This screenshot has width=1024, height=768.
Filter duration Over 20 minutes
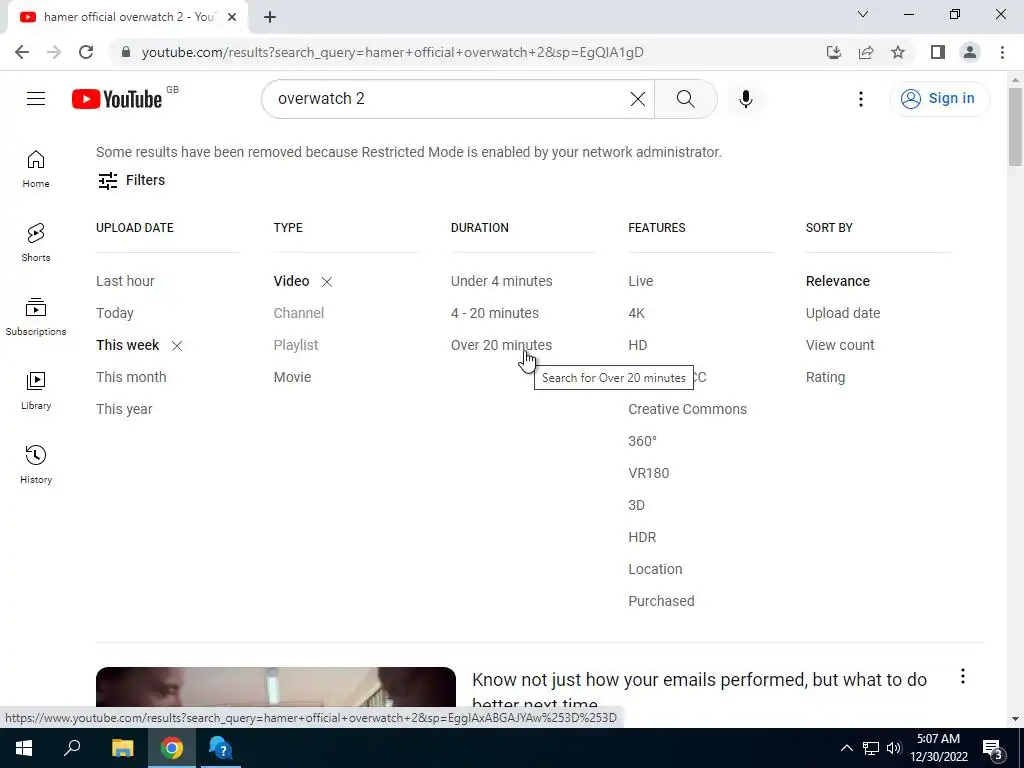501,345
